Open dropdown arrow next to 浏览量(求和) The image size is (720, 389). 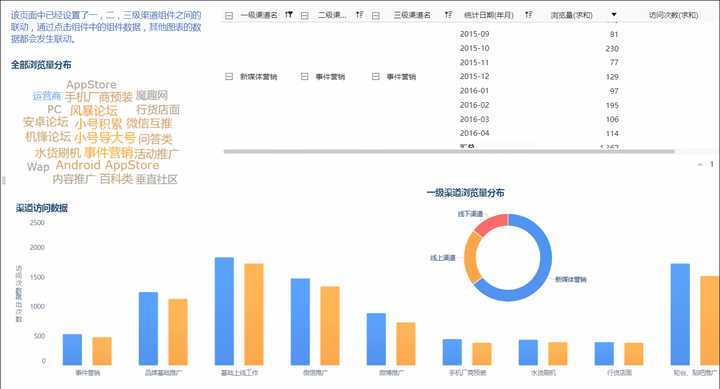[614, 15]
